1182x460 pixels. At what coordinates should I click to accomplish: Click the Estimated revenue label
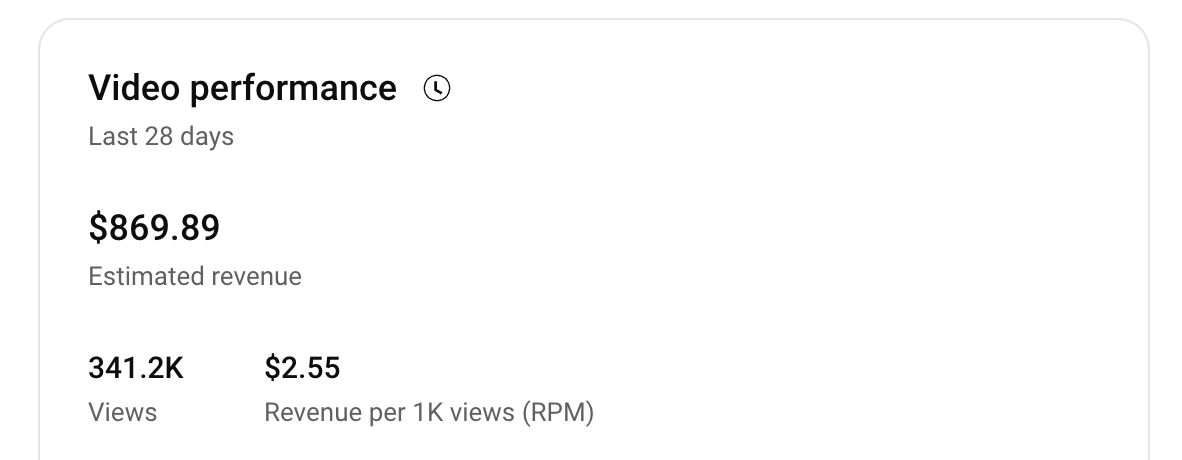coord(195,276)
